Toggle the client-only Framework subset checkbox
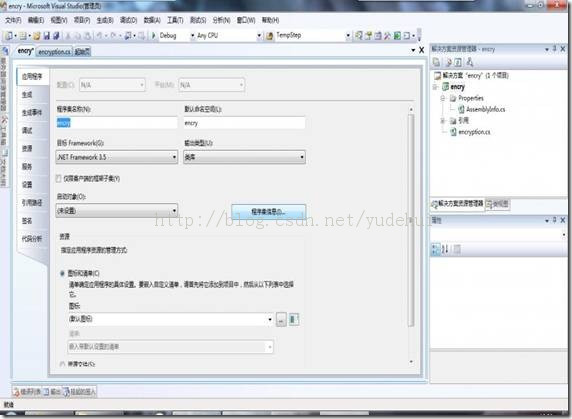Screen dimensions: 572x419 pos(59,179)
